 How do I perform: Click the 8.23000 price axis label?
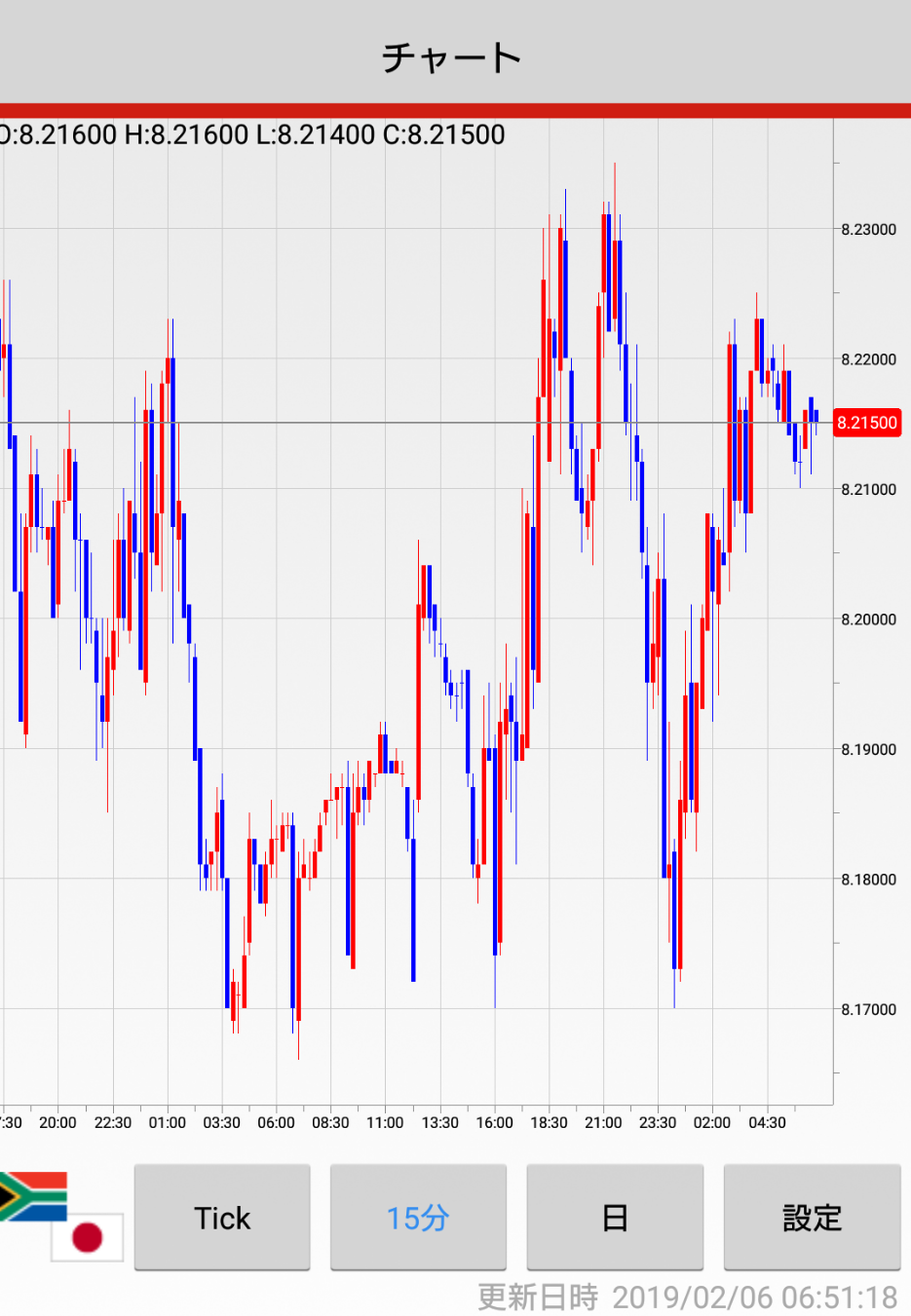tap(868, 230)
